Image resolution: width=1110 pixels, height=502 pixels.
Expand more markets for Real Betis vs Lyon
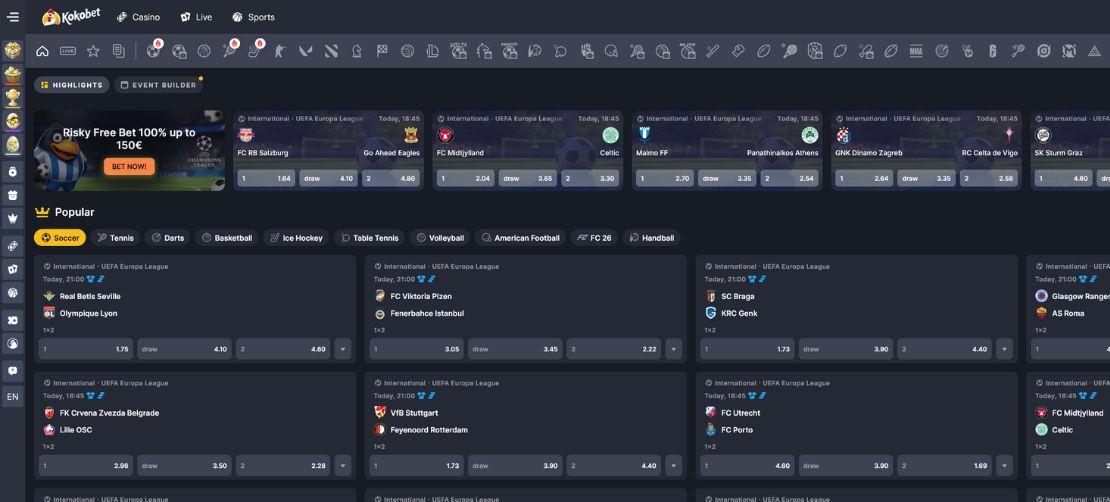tap(343, 350)
